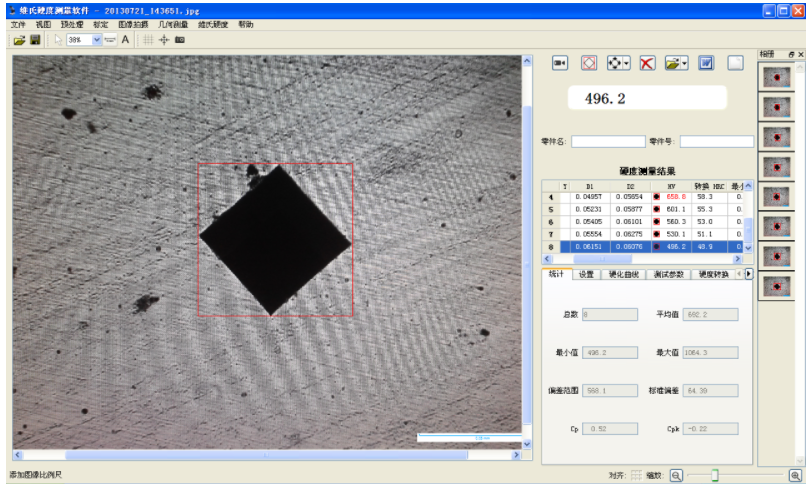Viewport: 809px width, 484px height.
Task: Toggle the grid overlay icon
Action: click(x=148, y=40)
